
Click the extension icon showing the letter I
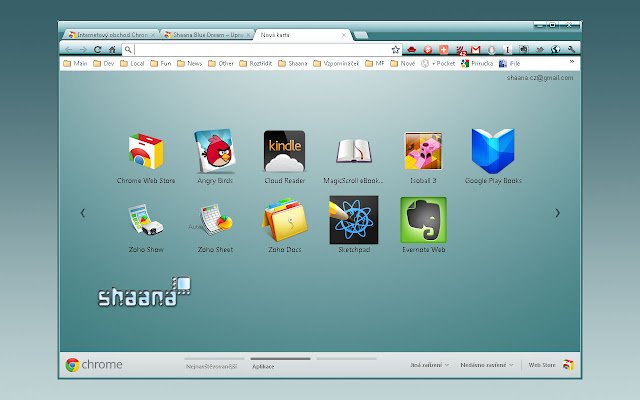point(507,50)
